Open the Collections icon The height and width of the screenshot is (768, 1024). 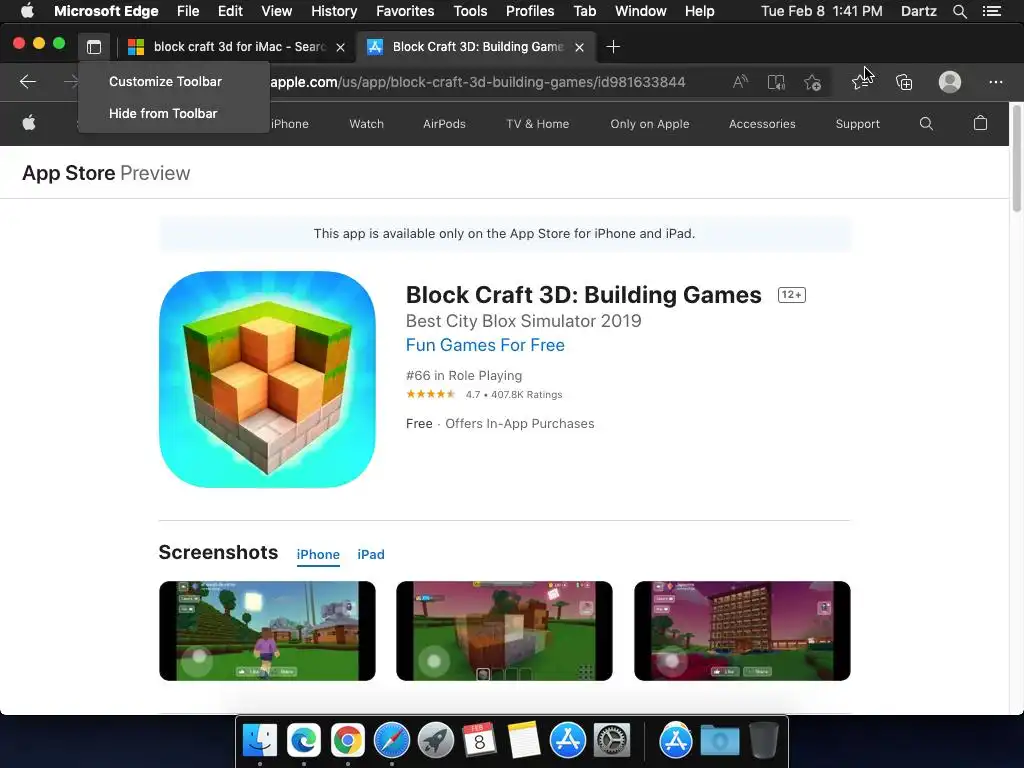[x=904, y=82]
